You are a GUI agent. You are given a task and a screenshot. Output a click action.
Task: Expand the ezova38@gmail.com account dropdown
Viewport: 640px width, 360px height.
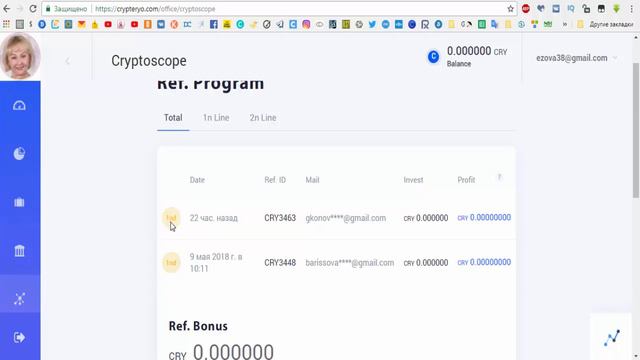pyautogui.click(x=576, y=58)
